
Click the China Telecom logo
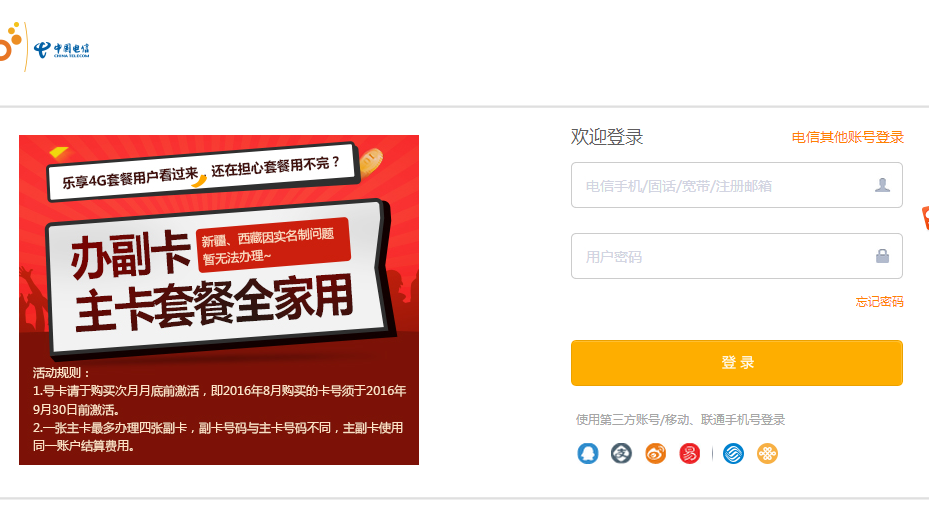[62, 50]
